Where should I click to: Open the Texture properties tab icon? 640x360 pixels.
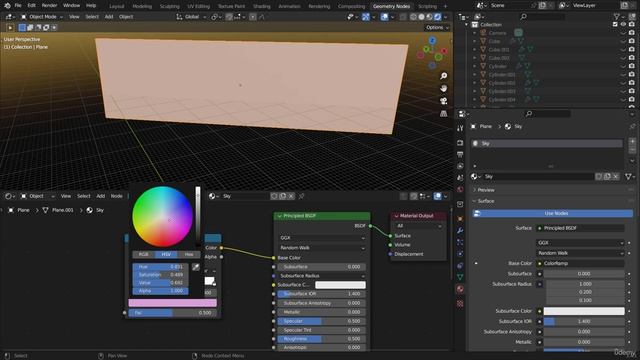point(460,304)
